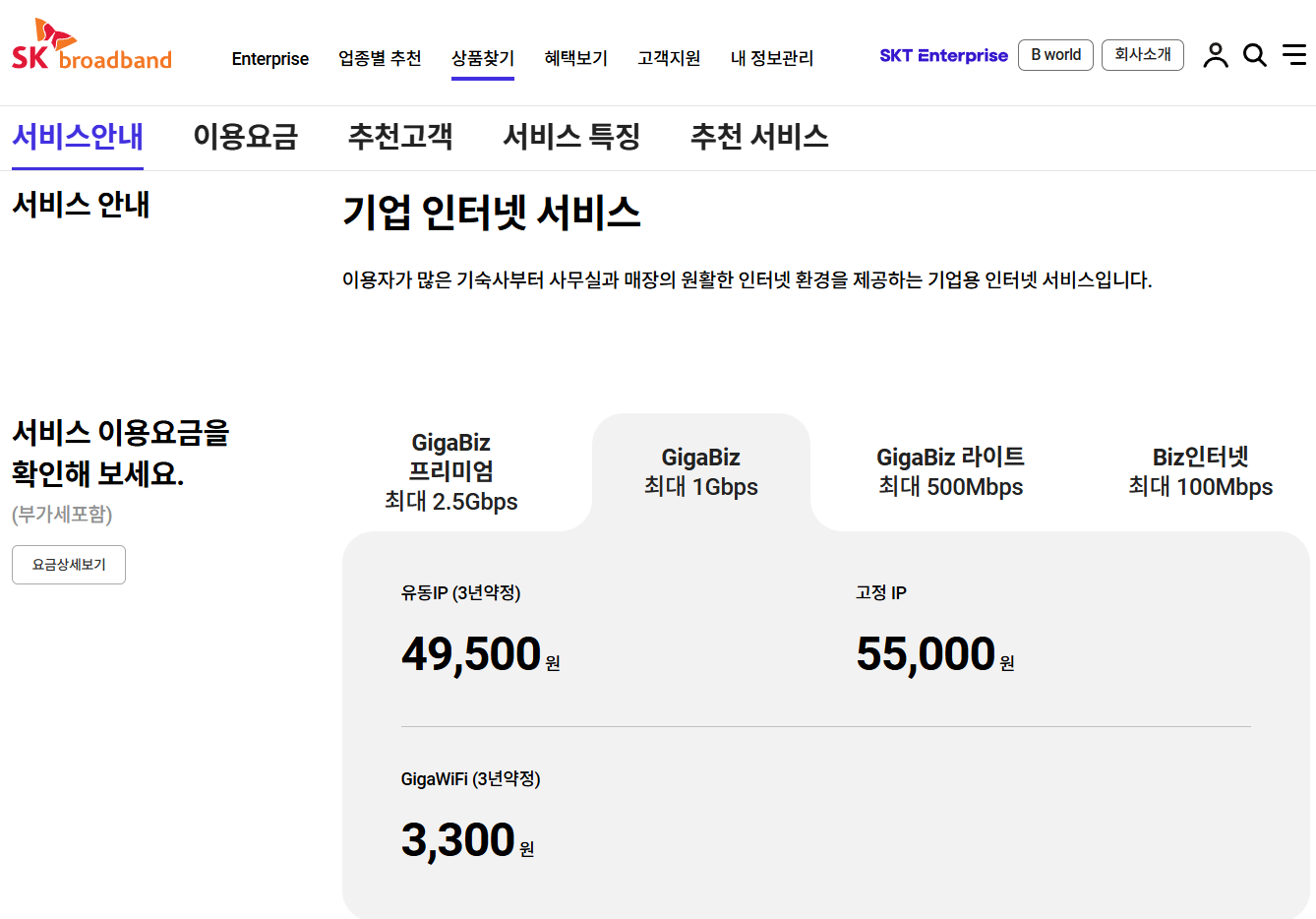The height and width of the screenshot is (919, 1316).
Task: Open the 내 정보관리 menu
Action: [772, 59]
